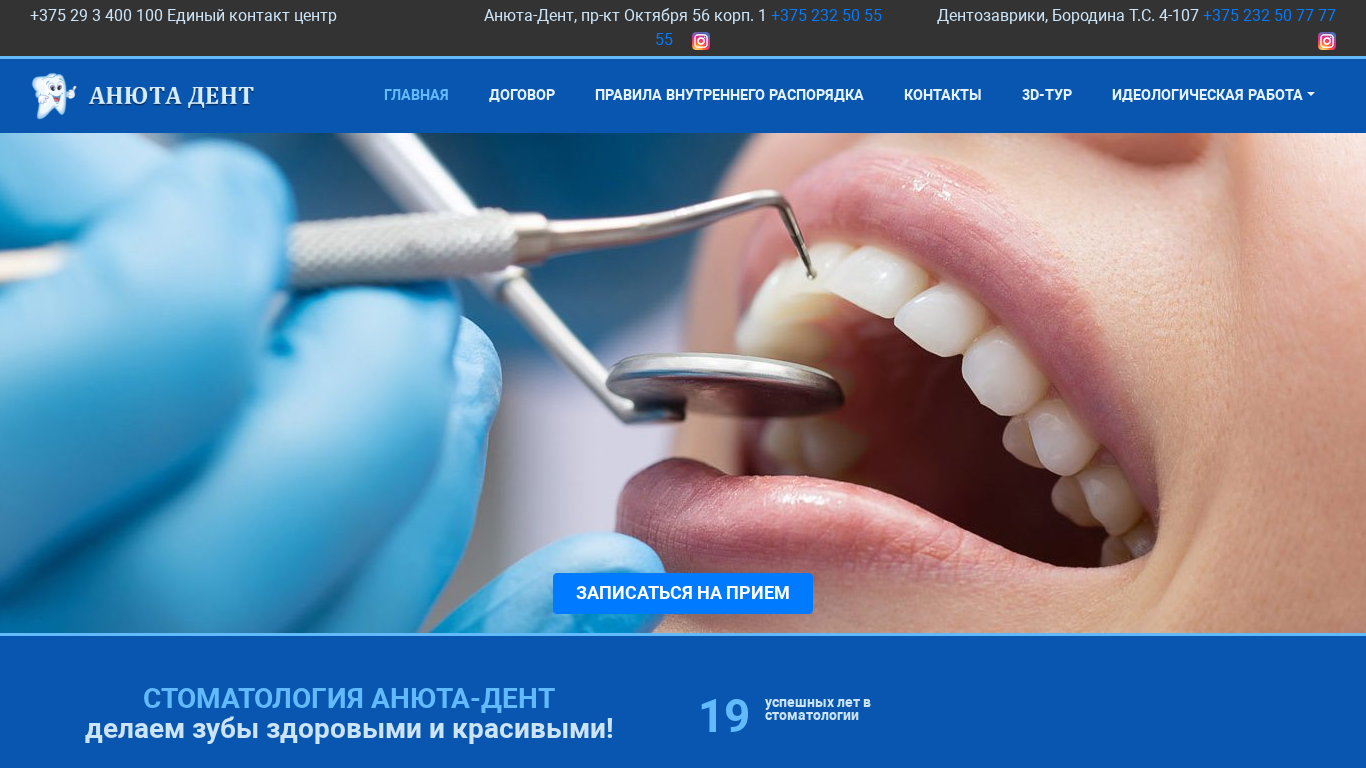
Task: Expand the ИДЕОЛОГИЧЕСКАЯ РАБОТА dropdown
Action: (x=1213, y=95)
